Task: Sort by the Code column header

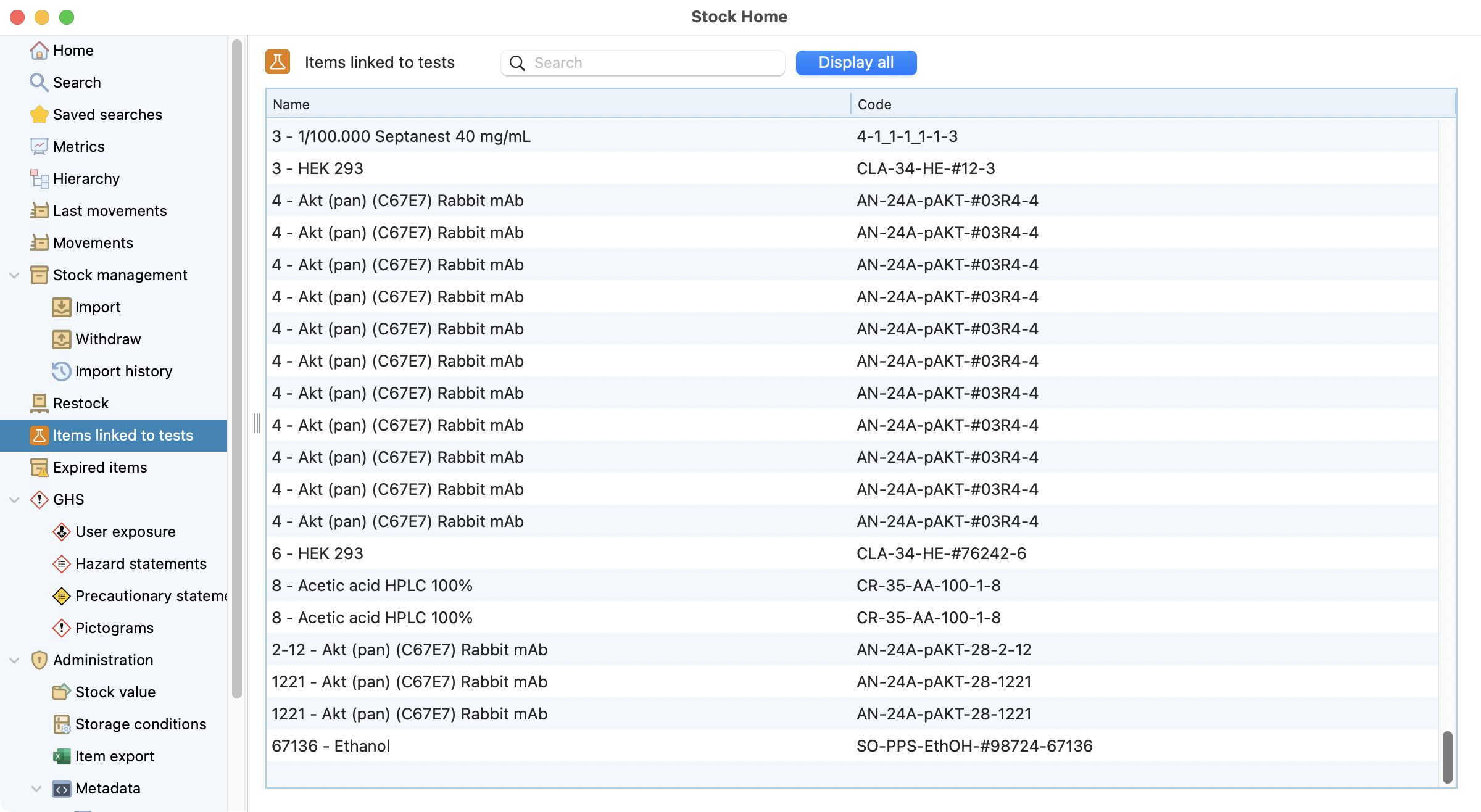Action: click(874, 104)
